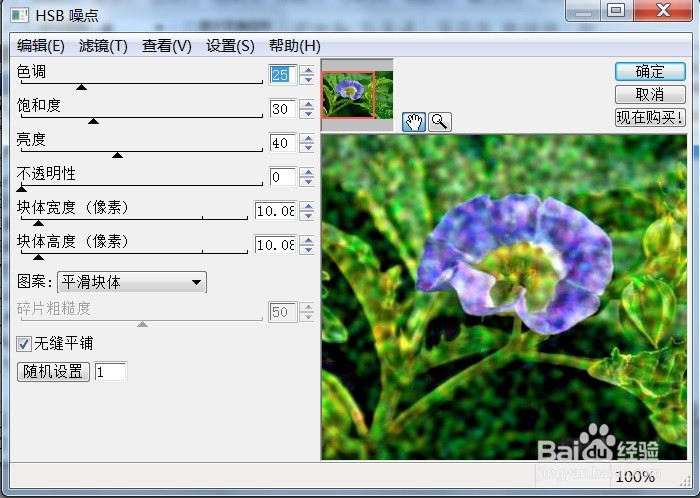This screenshot has width=700, height=498.
Task: Click the 块体高度 slider track
Action: 134,253
